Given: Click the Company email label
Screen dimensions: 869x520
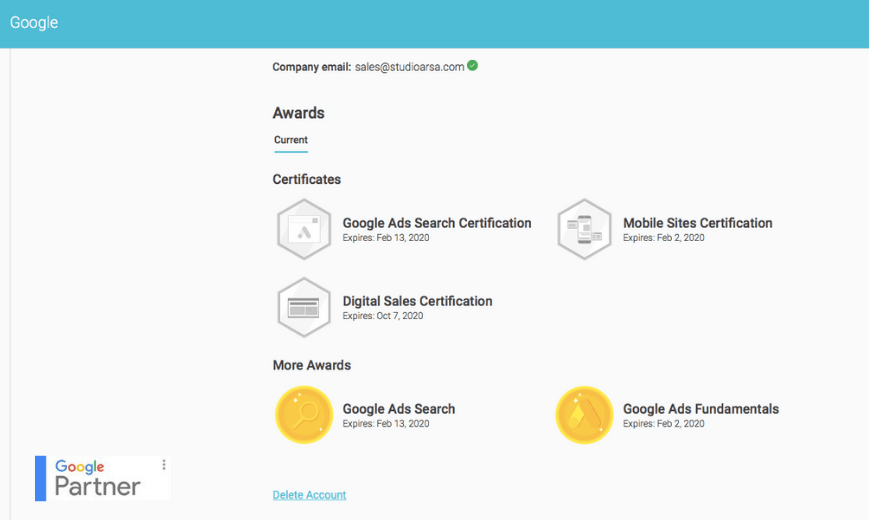Looking at the screenshot, I should click(311, 67).
